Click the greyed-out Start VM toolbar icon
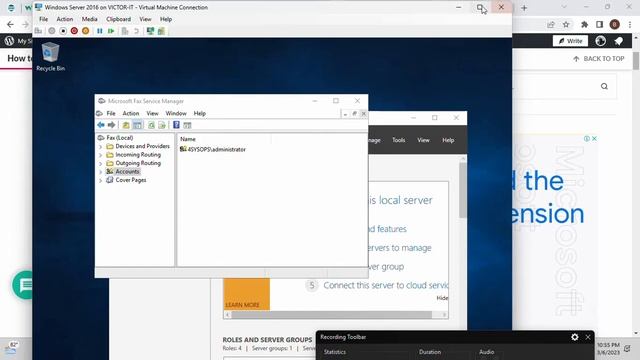The width and height of the screenshot is (640, 360). point(52,31)
